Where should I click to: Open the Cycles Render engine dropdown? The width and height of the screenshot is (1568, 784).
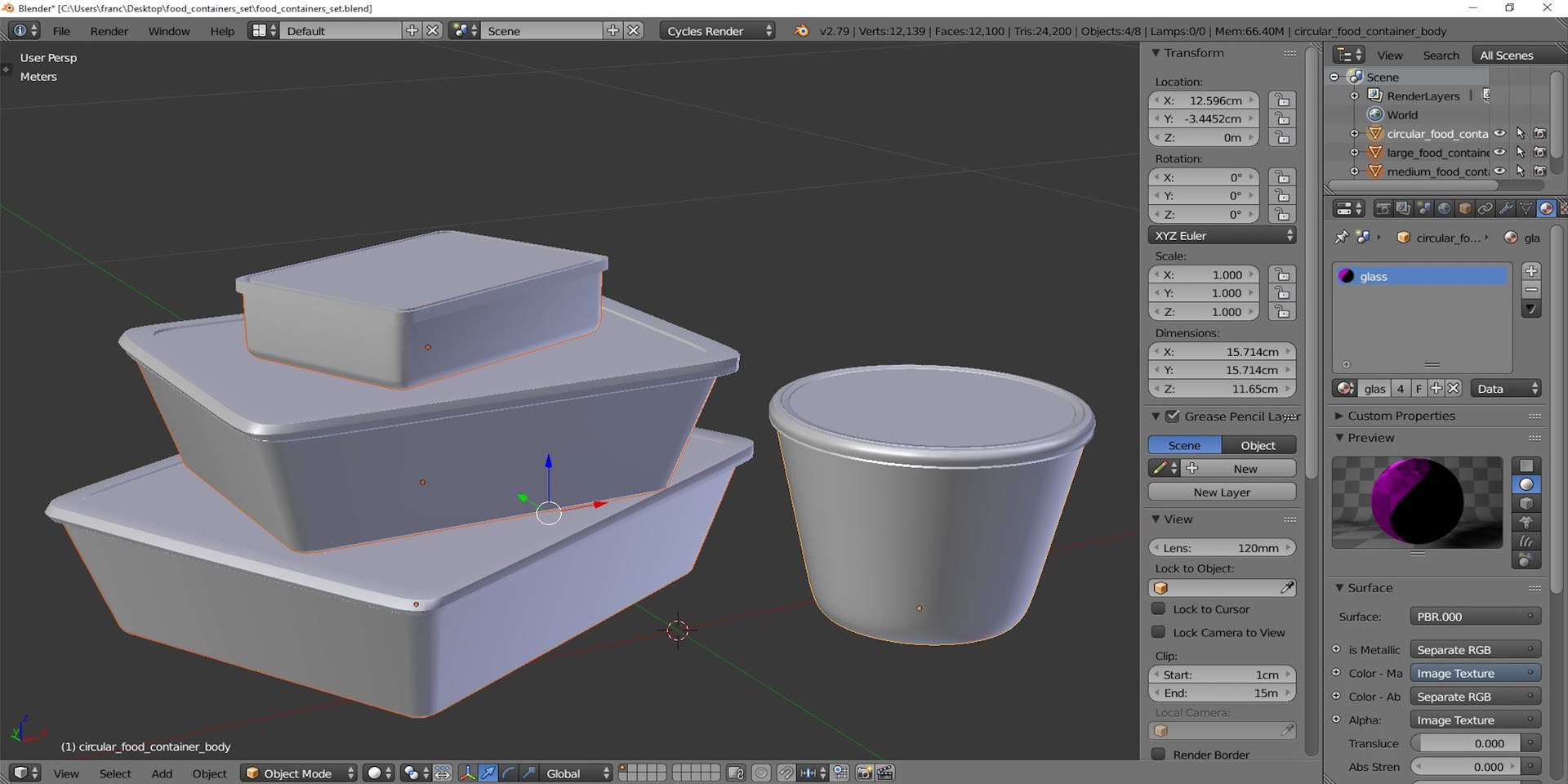click(718, 31)
